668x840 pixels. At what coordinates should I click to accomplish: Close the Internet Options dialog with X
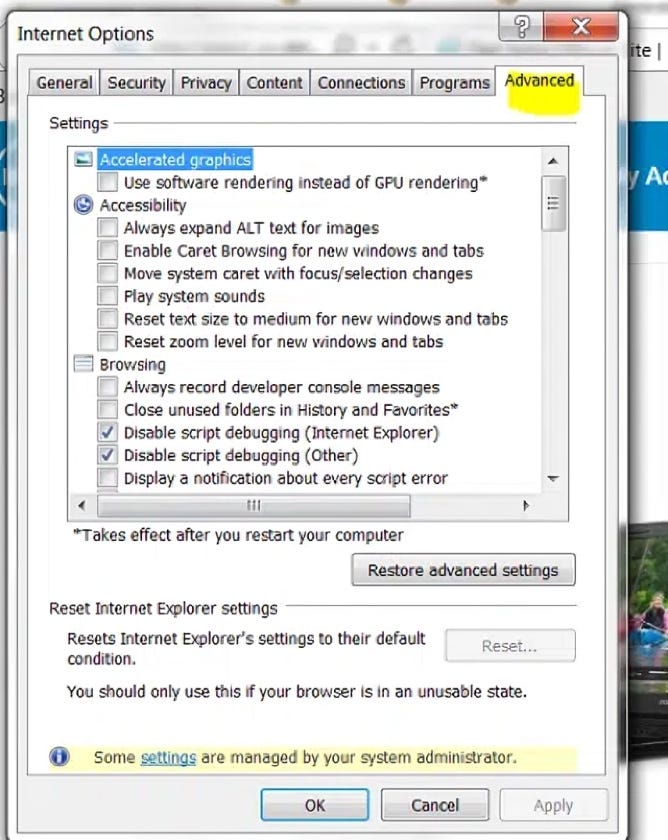click(581, 27)
